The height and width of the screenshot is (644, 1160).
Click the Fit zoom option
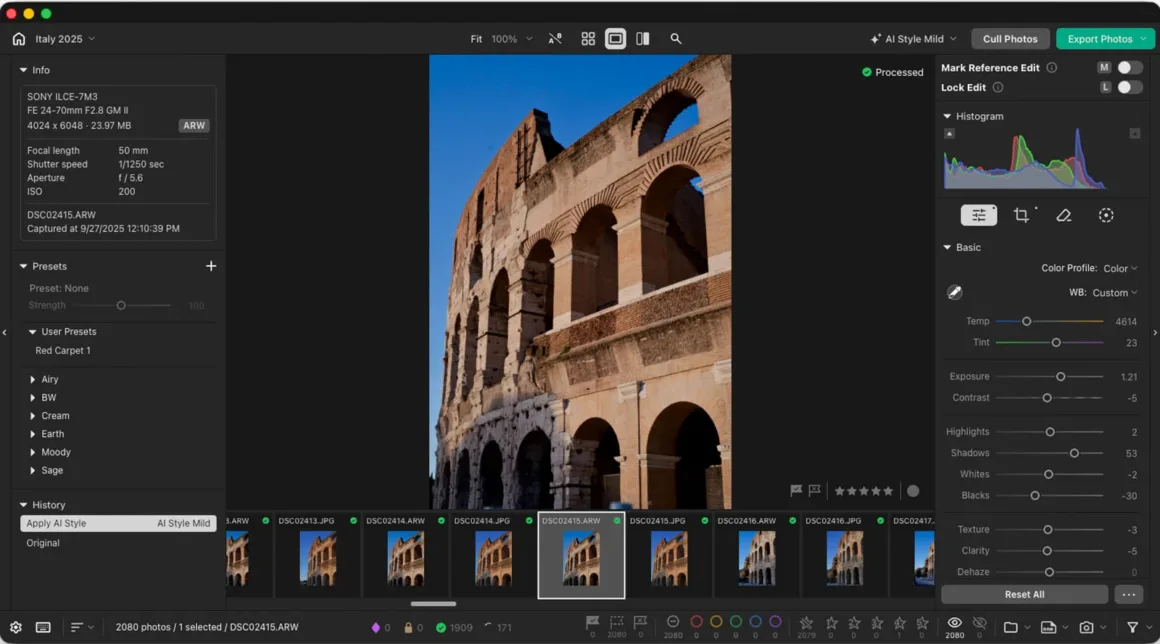pyautogui.click(x=476, y=39)
